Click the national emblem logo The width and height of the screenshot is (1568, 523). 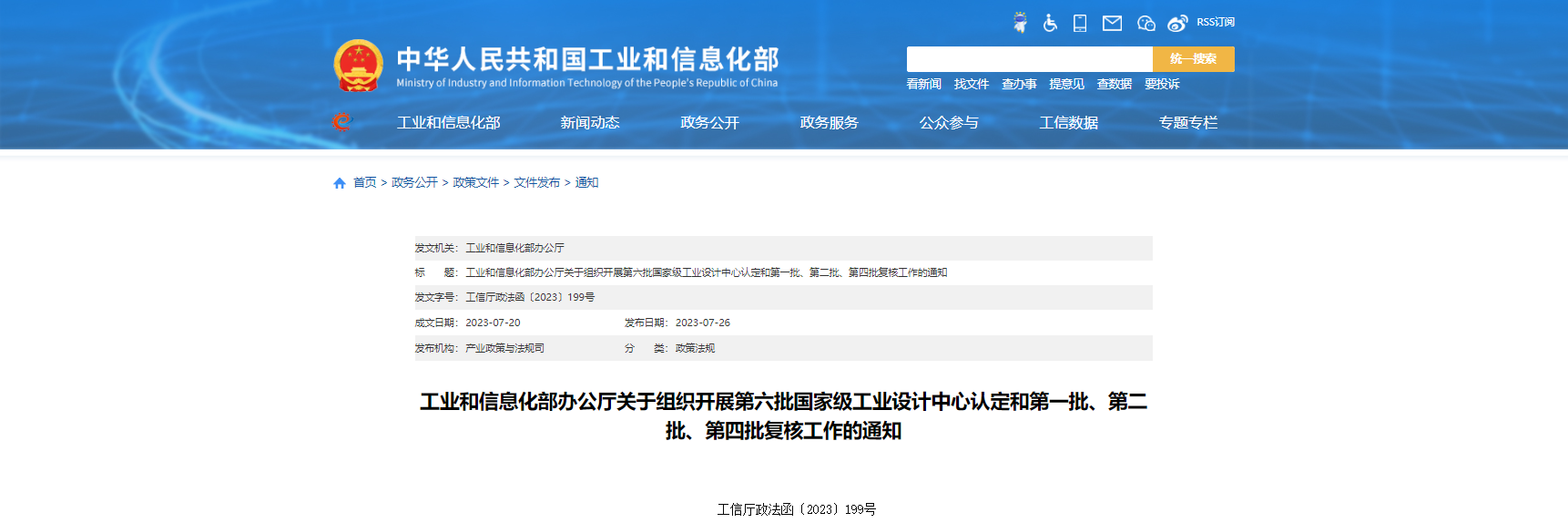click(x=358, y=66)
